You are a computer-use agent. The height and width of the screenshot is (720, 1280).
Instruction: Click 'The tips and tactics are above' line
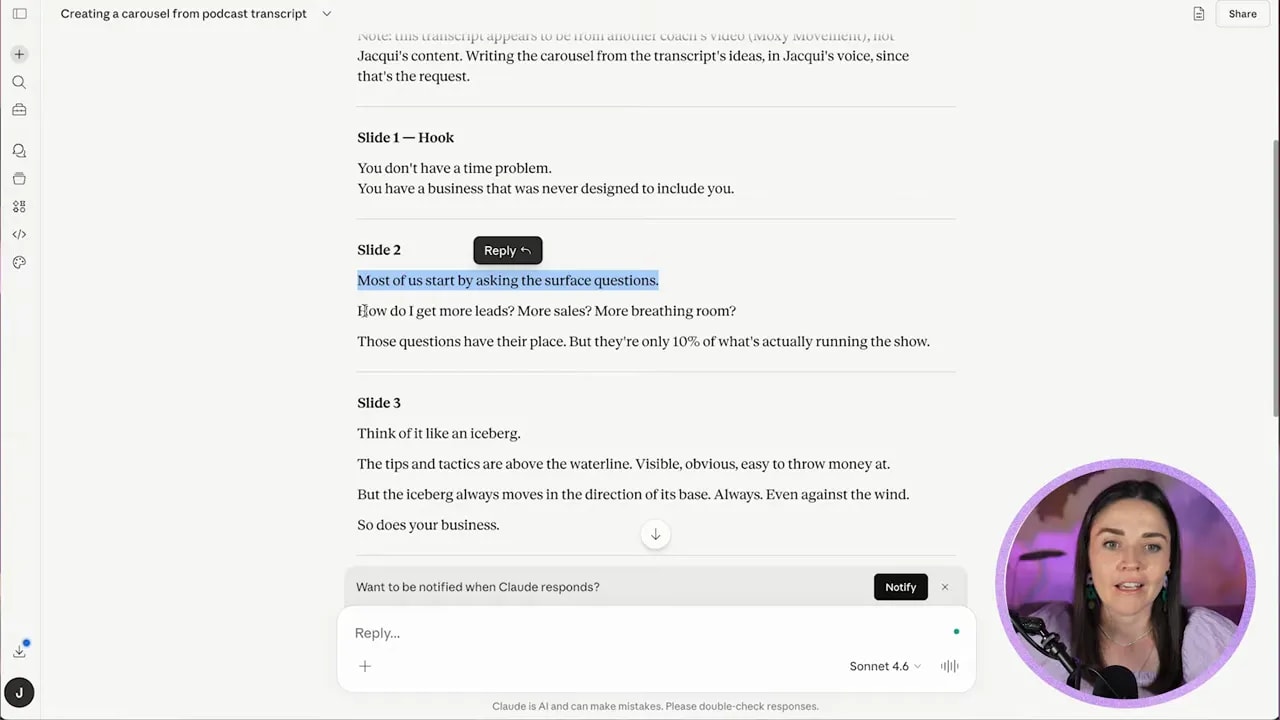coord(623,464)
